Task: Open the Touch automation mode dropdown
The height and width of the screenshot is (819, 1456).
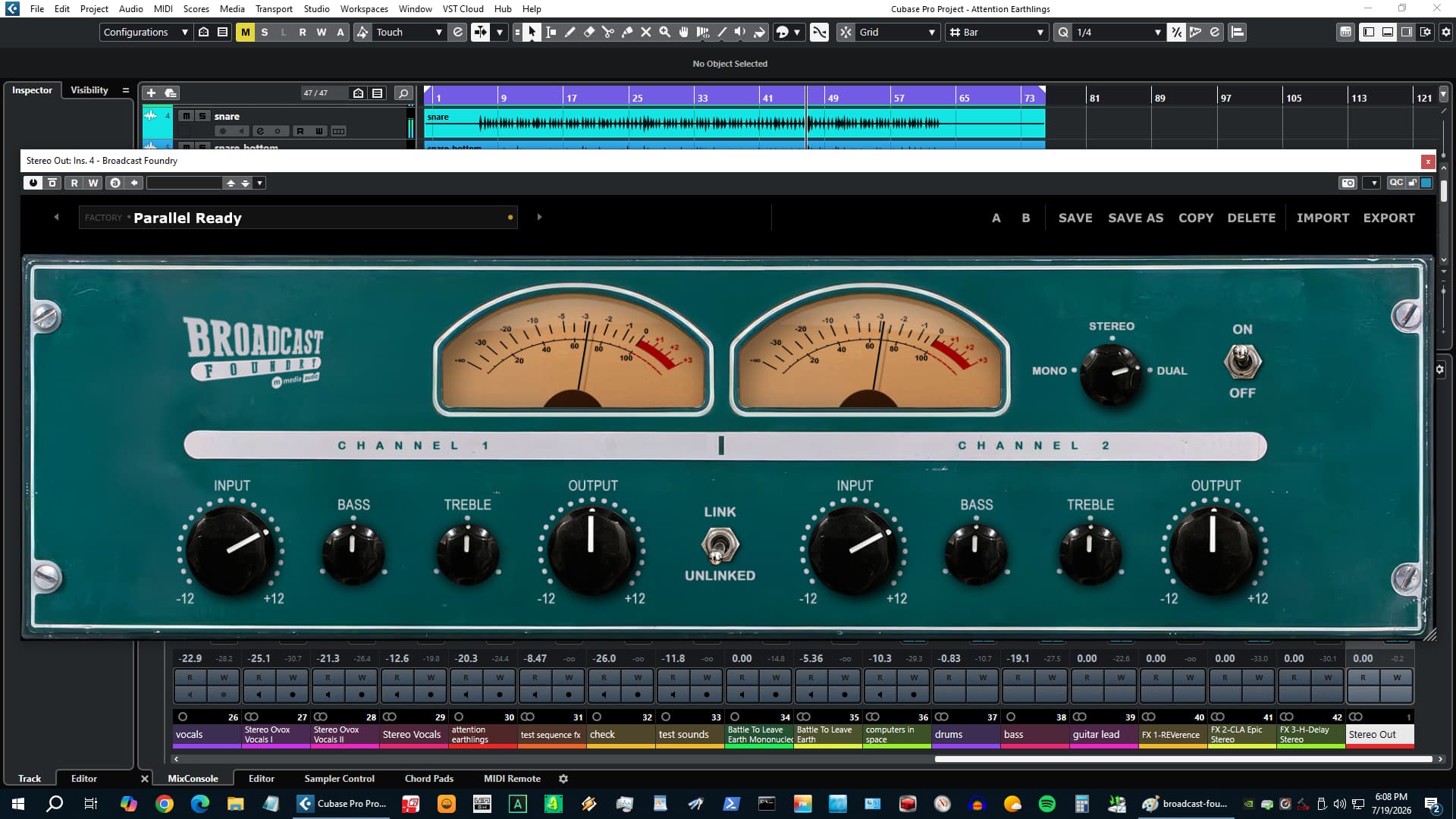Action: tap(409, 32)
